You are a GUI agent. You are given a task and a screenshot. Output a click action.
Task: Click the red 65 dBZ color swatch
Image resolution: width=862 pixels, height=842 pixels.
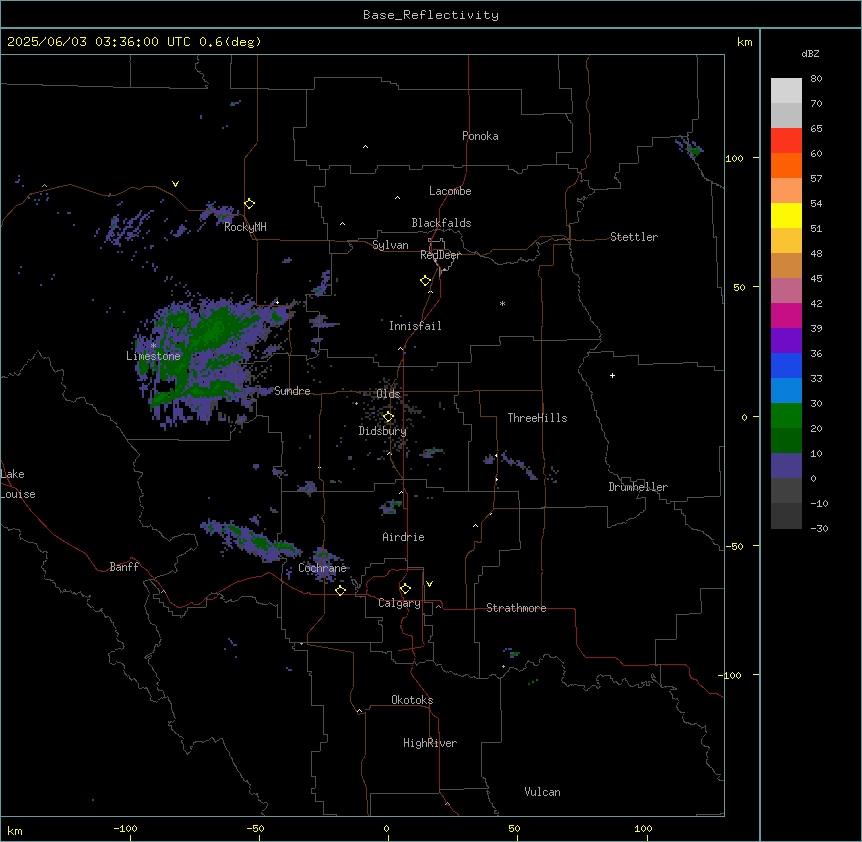click(x=786, y=140)
